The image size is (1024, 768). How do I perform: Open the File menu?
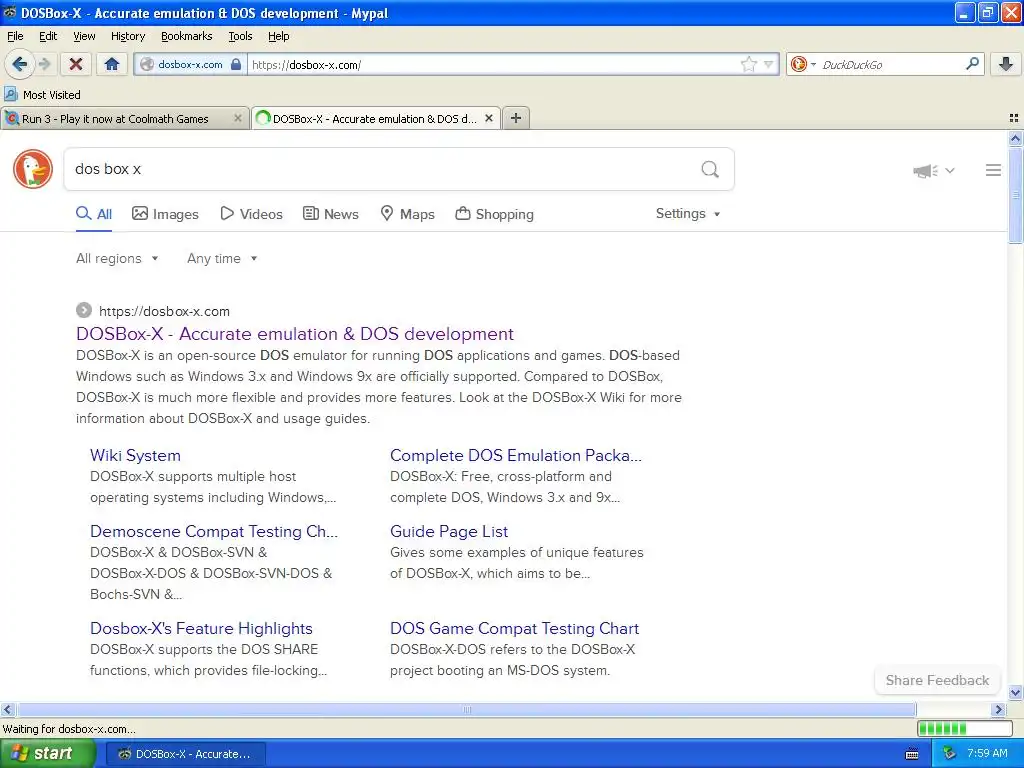[15, 36]
